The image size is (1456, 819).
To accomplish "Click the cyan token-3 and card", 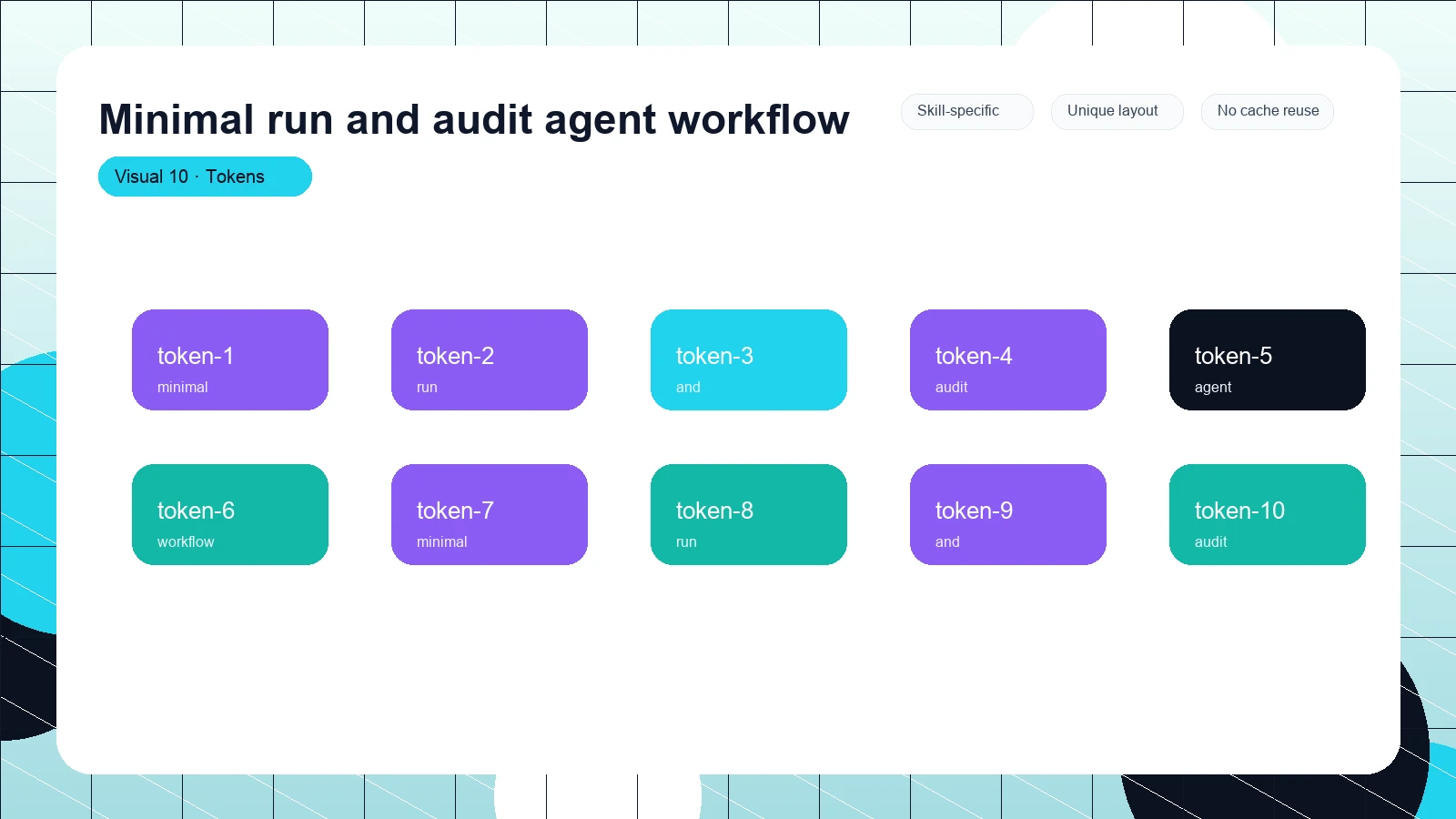I will point(749,359).
